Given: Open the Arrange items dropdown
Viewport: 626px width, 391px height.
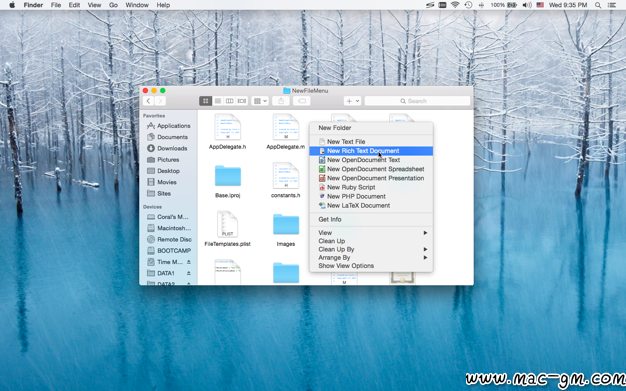Looking at the screenshot, I should [x=260, y=101].
